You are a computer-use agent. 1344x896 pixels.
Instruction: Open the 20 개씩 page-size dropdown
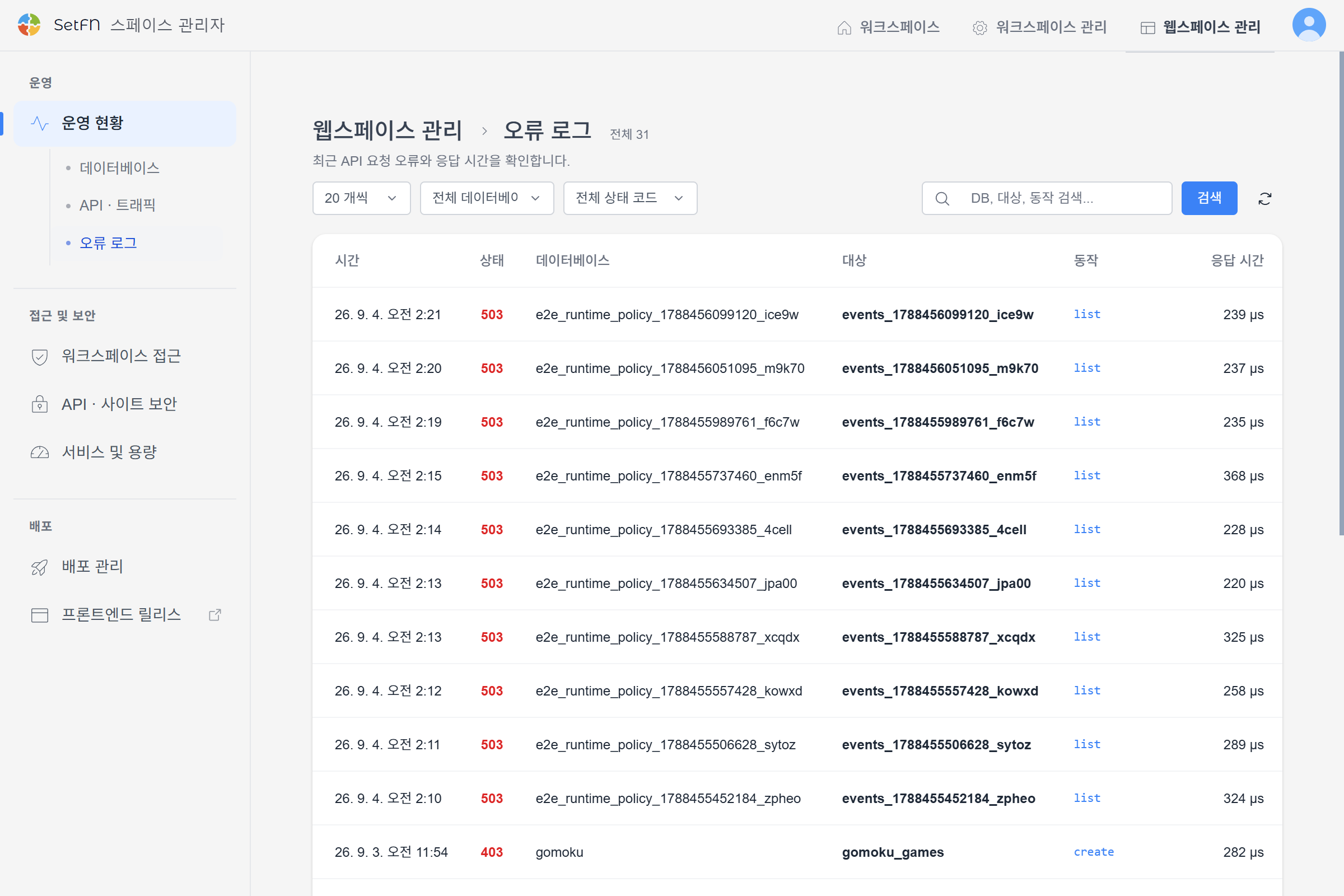pyautogui.click(x=361, y=198)
